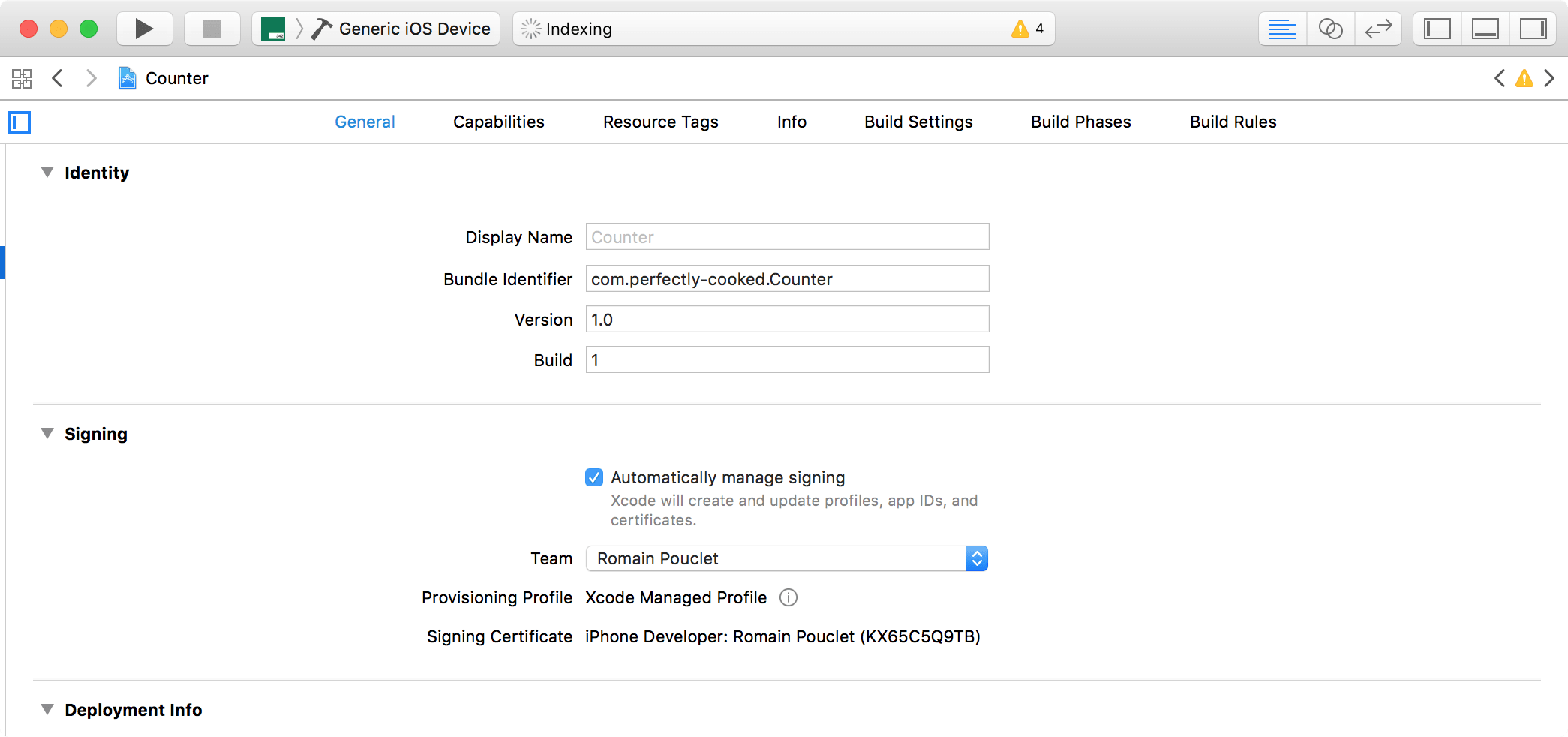This screenshot has height=737, width=1568.
Task: Show the version editor
Action: (1378, 29)
